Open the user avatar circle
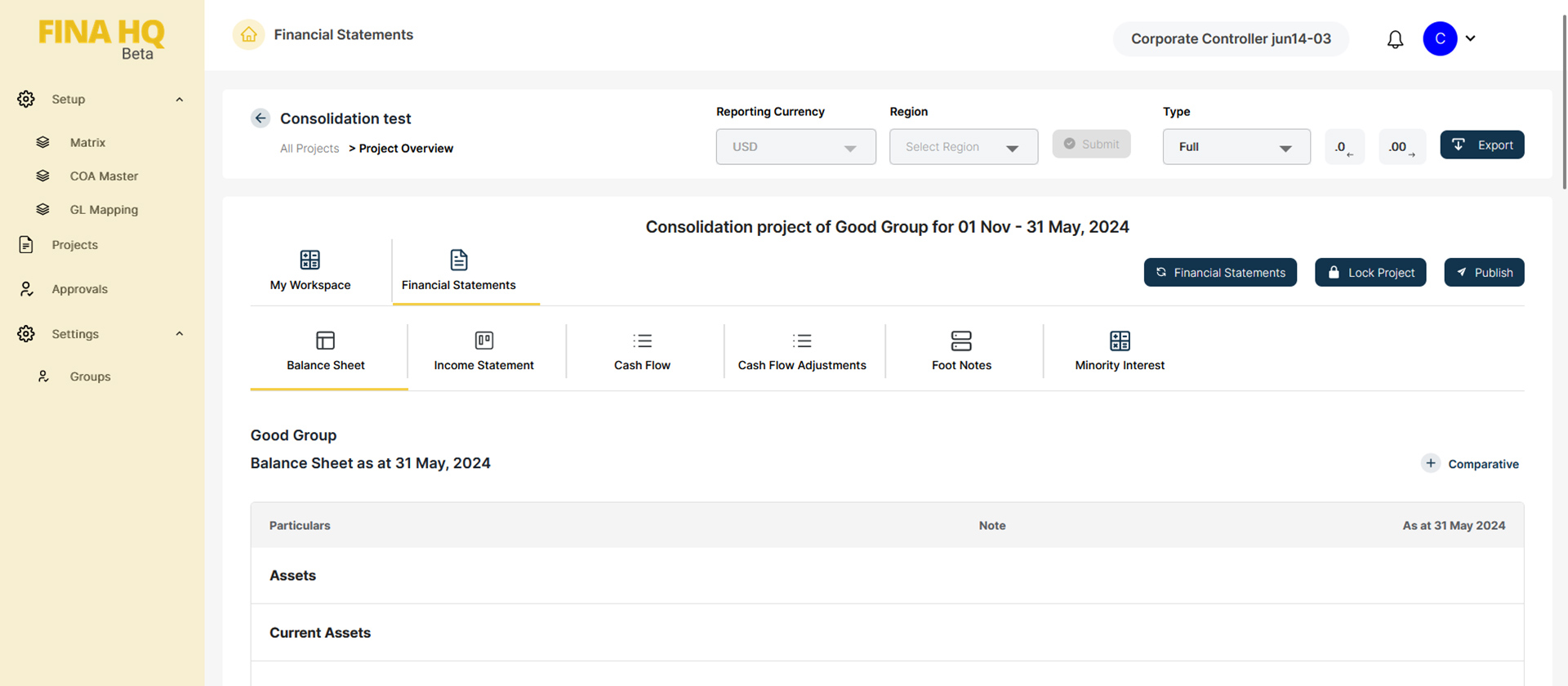 (x=1439, y=38)
